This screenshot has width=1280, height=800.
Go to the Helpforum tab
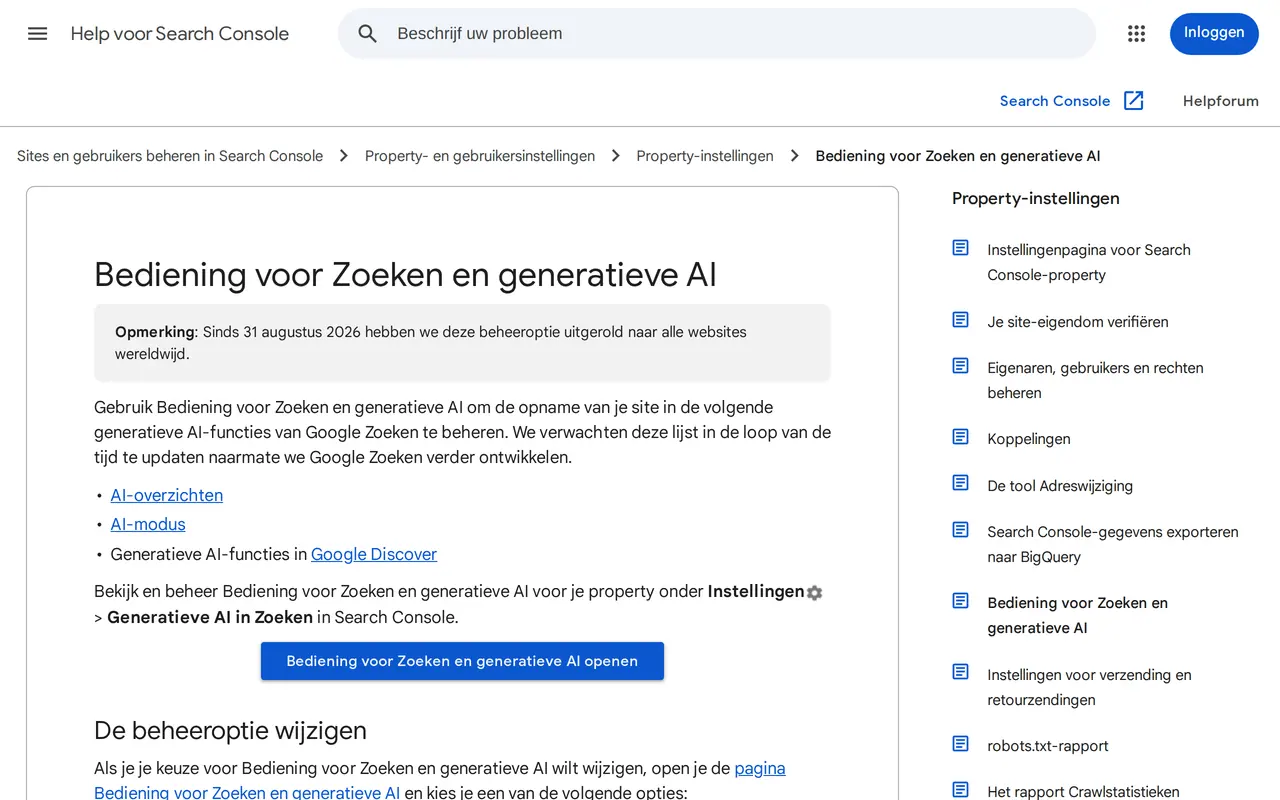tap(1221, 101)
